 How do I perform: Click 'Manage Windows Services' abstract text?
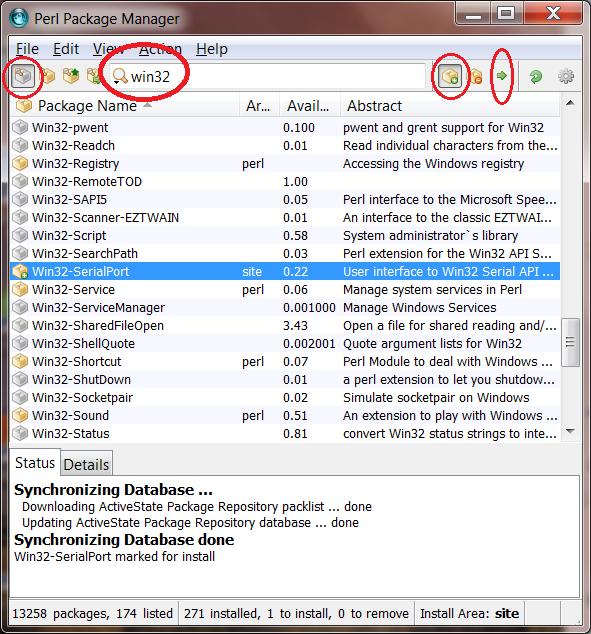coord(420,308)
